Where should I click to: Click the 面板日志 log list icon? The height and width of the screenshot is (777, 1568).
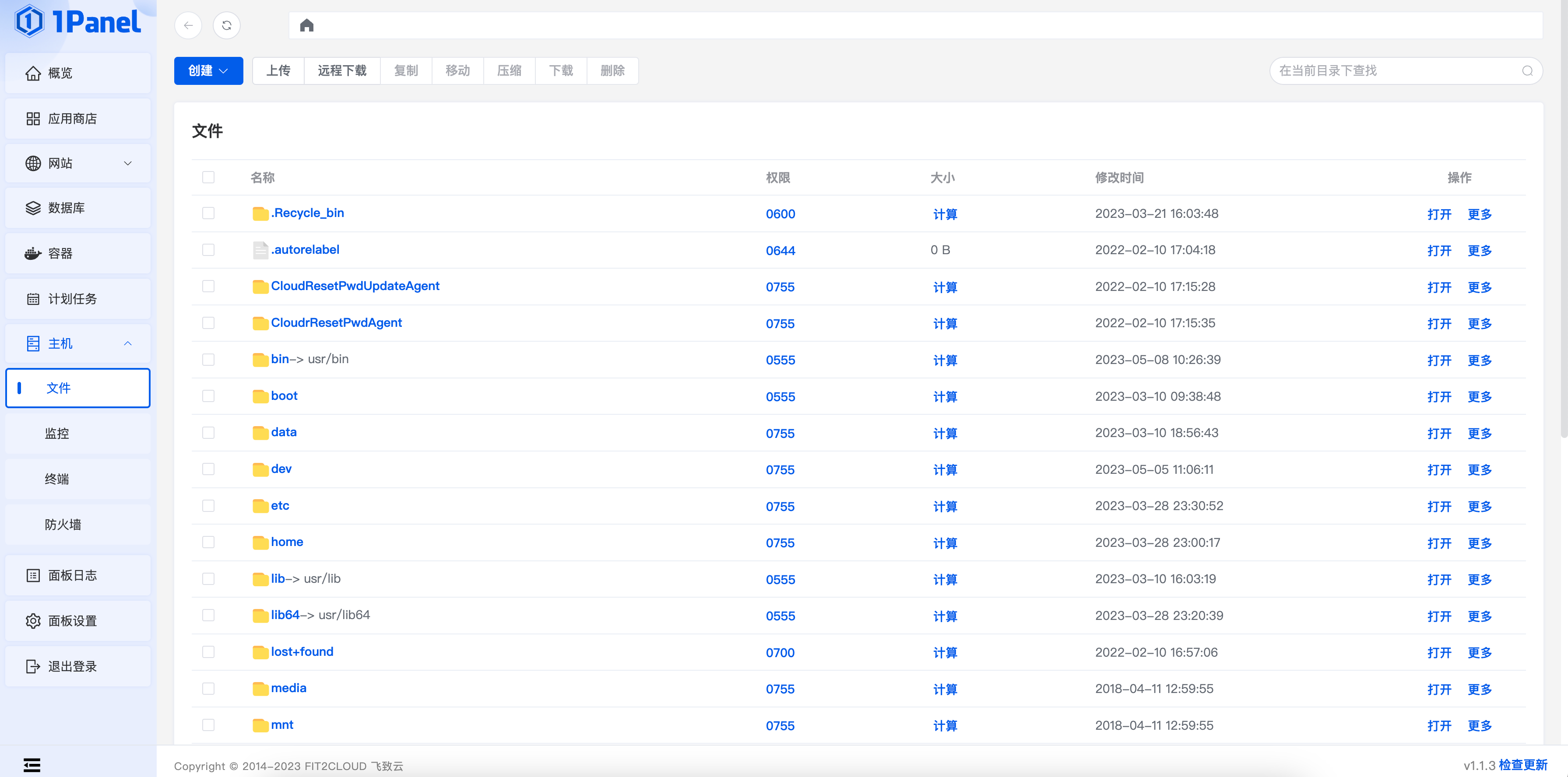pos(33,575)
